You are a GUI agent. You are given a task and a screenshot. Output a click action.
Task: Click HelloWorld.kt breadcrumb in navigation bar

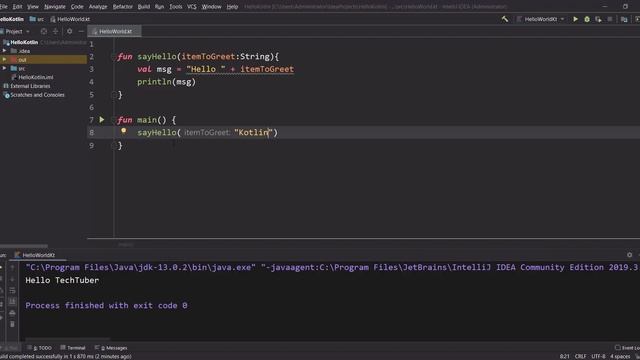point(70,19)
